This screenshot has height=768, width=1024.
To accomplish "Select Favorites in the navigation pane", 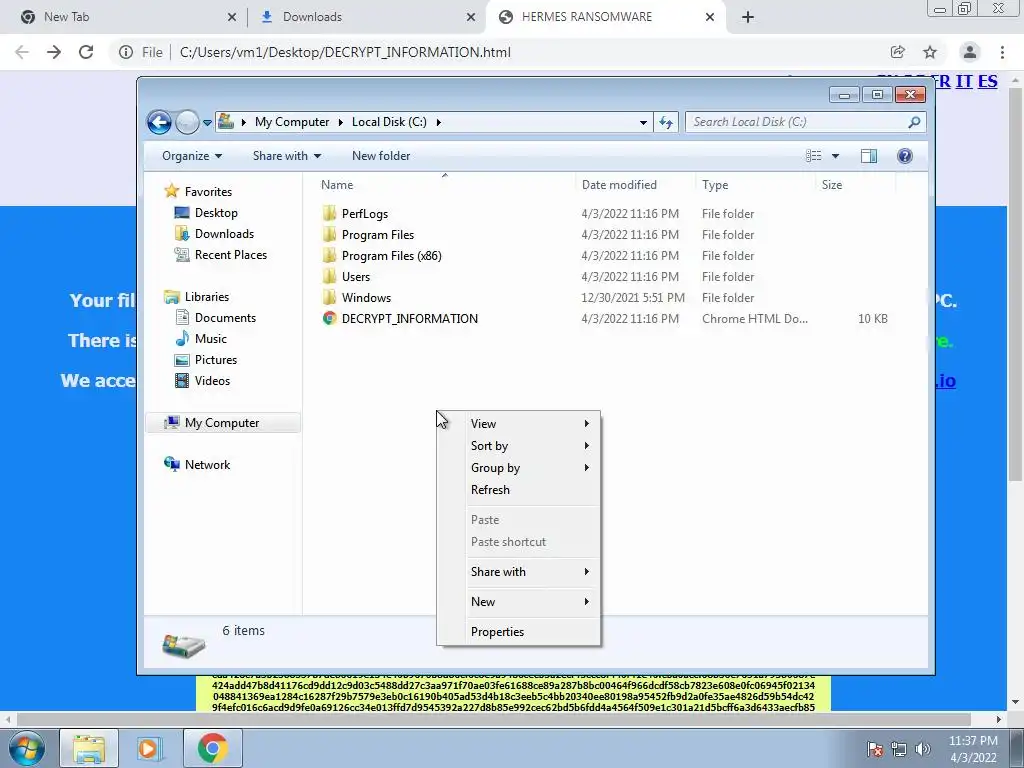I will tap(208, 191).
